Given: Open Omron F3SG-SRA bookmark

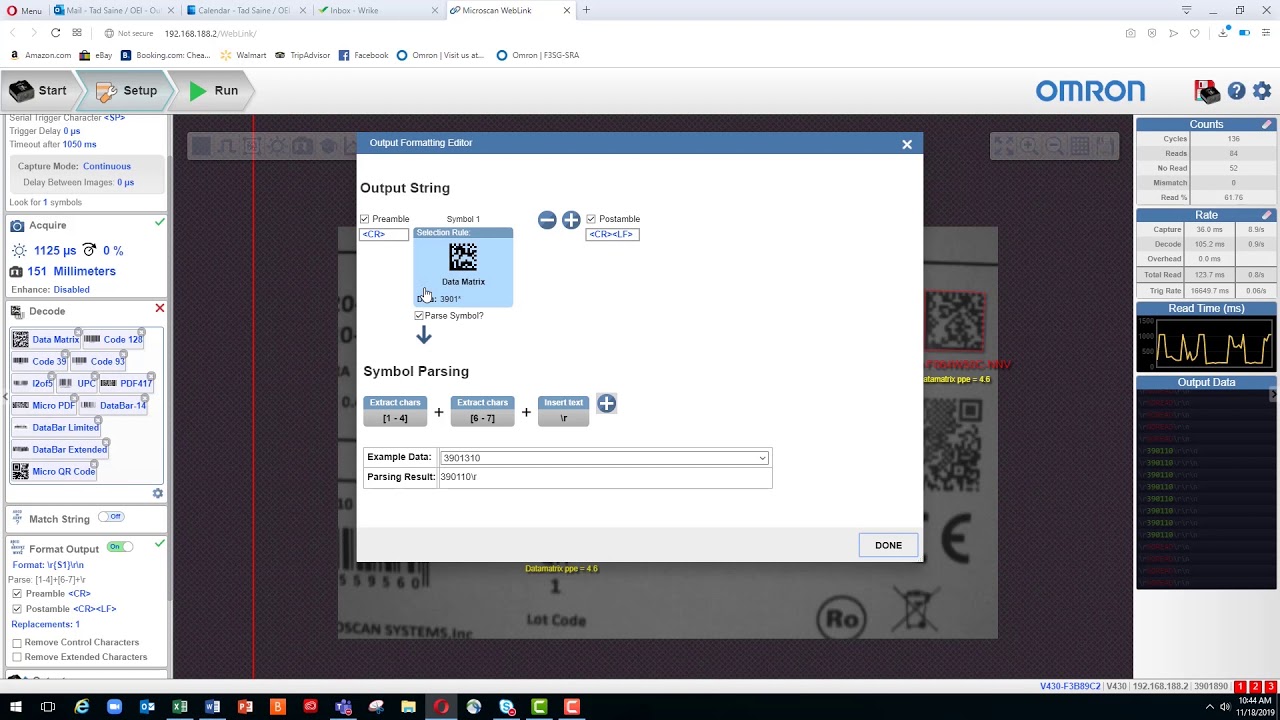Looking at the screenshot, I should 537,56.
